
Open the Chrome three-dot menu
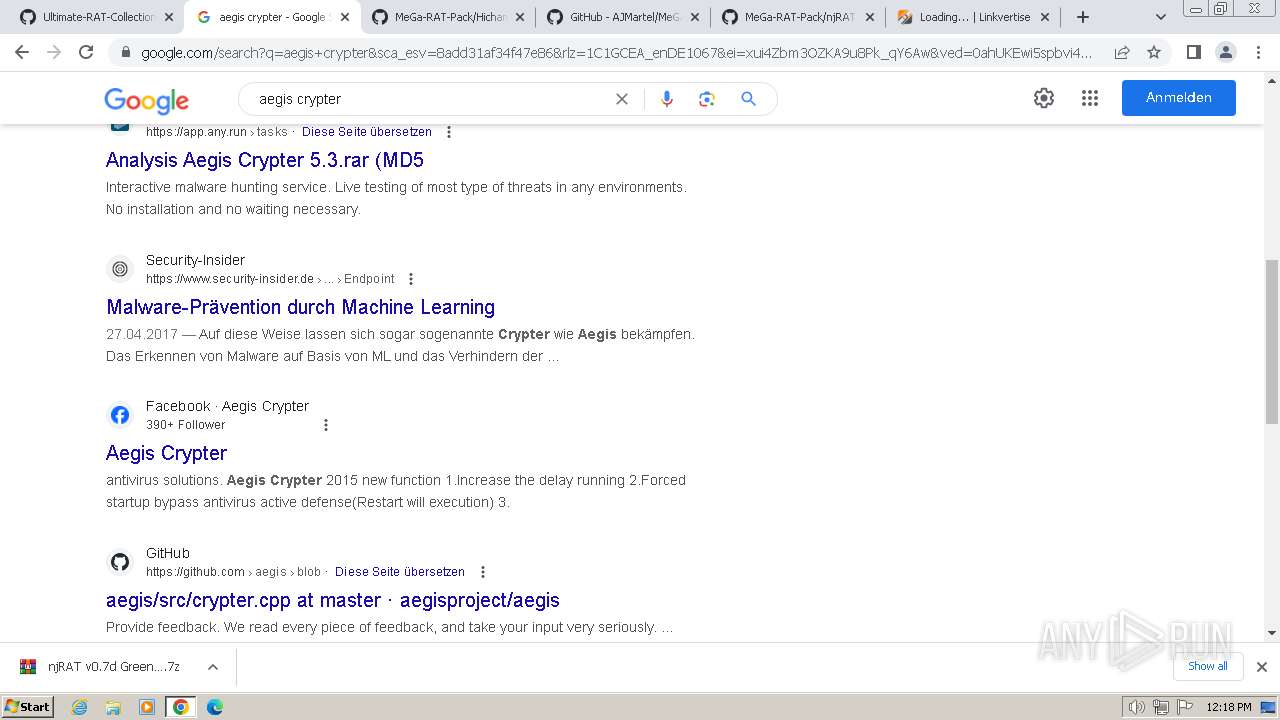1258,52
